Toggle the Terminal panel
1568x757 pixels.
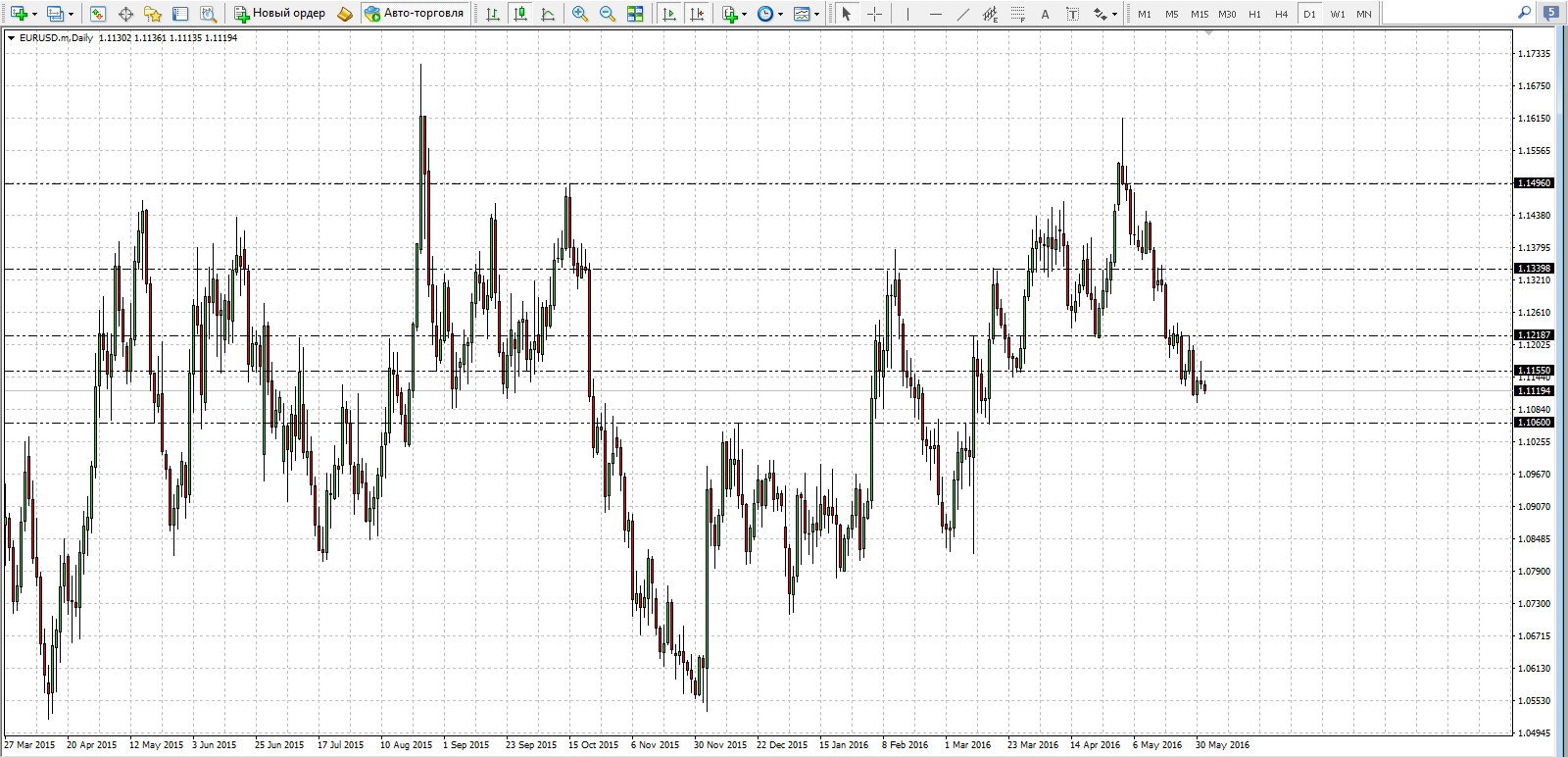point(180,14)
